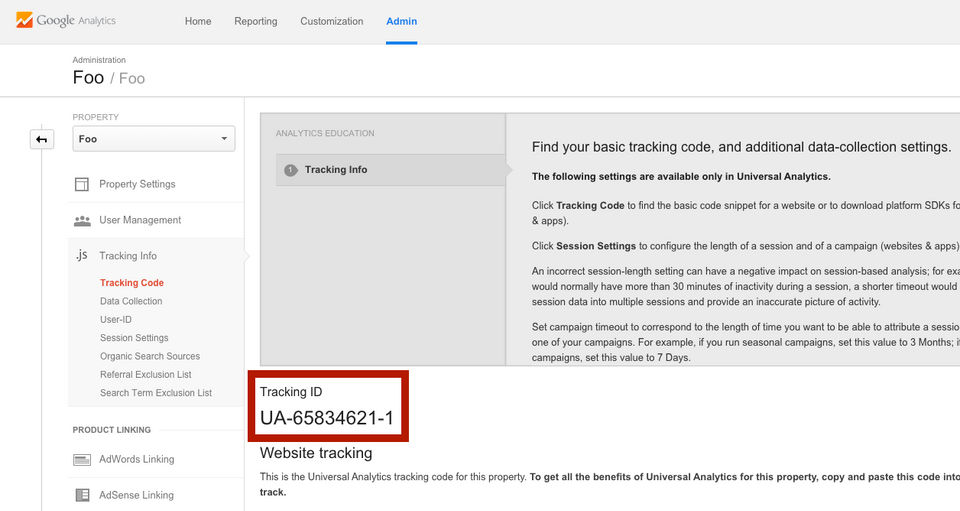Open AdWords Linking
The width and height of the screenshot is (960, 511).
(x=137, y=459)
